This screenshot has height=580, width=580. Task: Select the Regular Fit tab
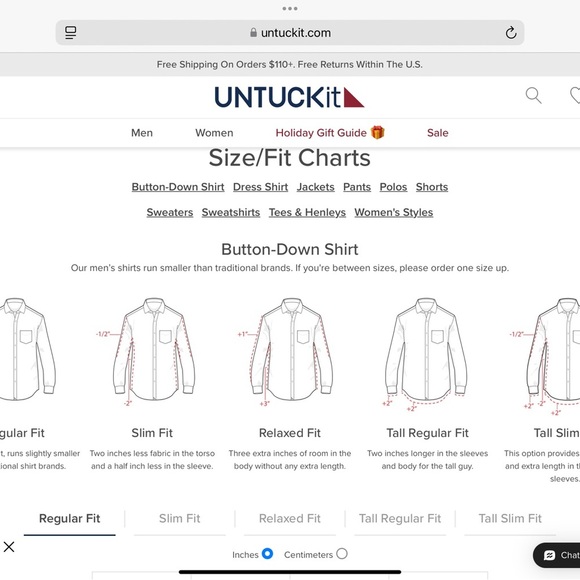click(x=70, y=519)
